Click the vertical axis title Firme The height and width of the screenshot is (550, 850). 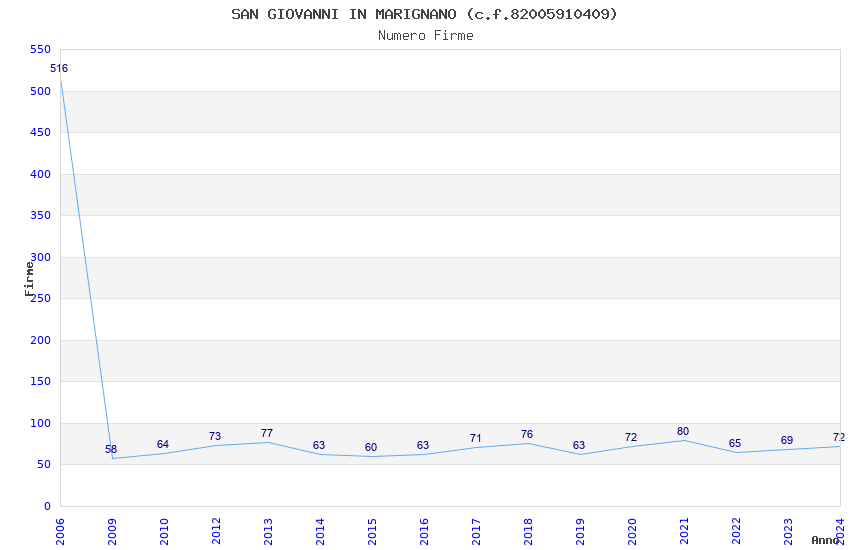[x=29, y=279]
